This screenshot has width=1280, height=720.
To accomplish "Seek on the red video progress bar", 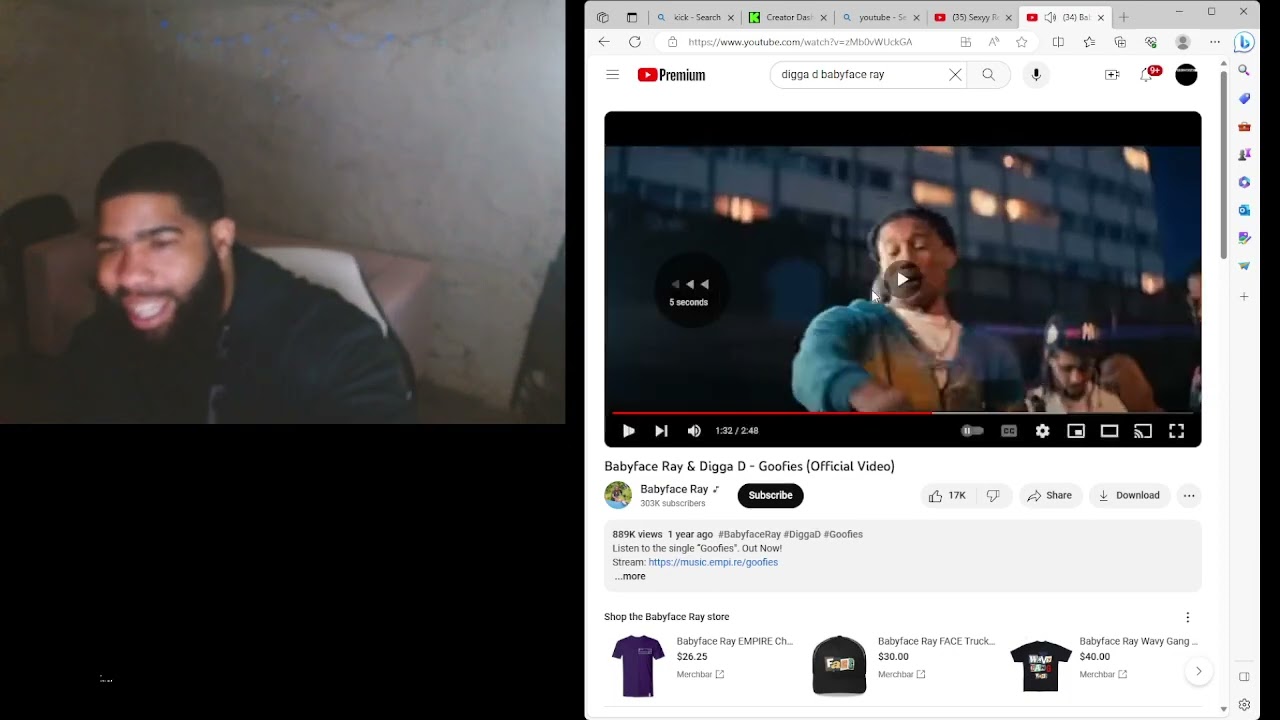I will pyautogui.click(x=902, y=412).
